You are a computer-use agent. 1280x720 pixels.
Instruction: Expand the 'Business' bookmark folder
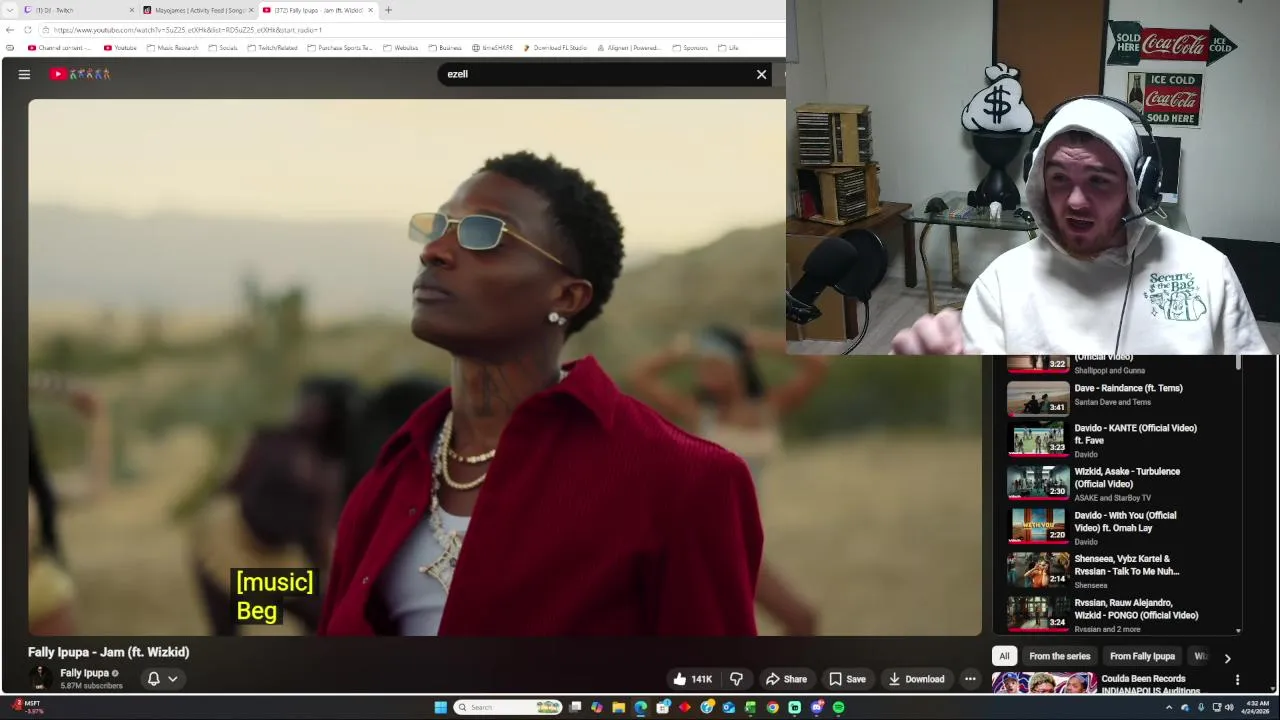[445, 48]
